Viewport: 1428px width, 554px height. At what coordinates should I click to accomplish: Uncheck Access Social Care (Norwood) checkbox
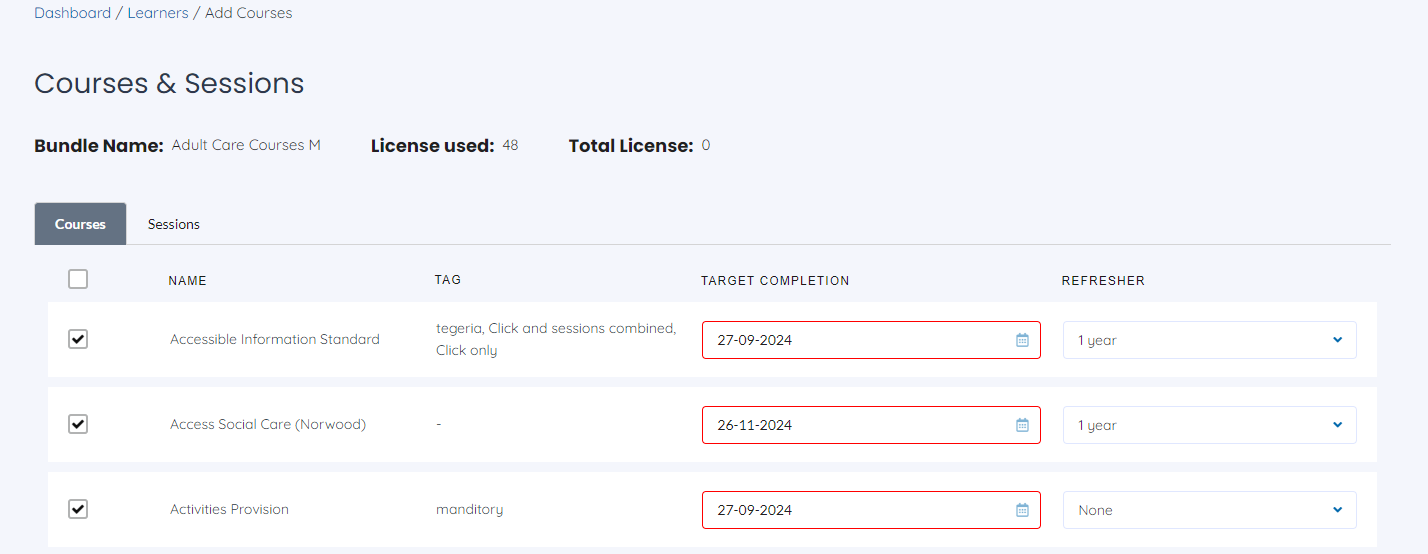coord(78,424)
